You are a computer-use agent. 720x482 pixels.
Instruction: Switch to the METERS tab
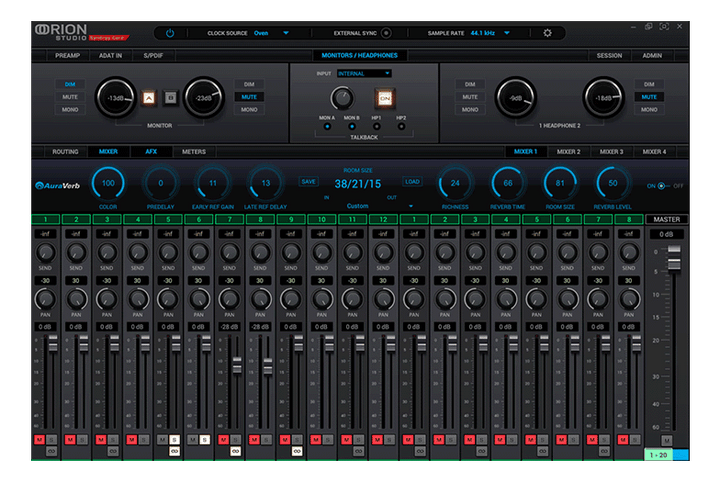pos(194,151)
